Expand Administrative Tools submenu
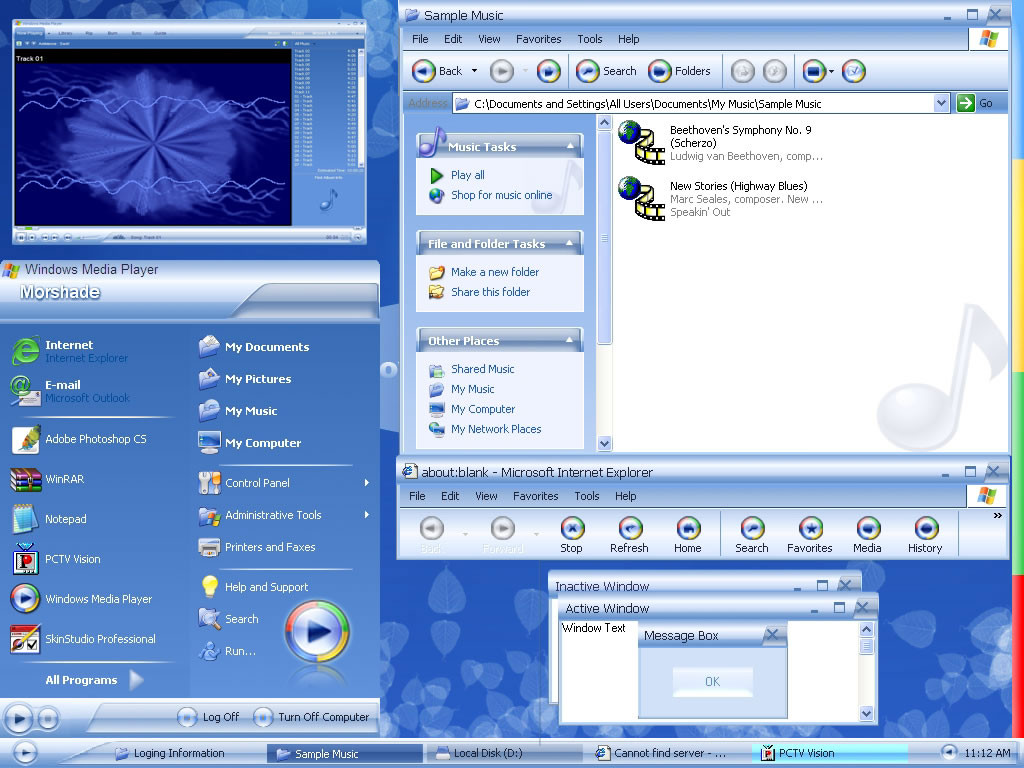Viewport: 1024px width, 768px height. (366, 515)
